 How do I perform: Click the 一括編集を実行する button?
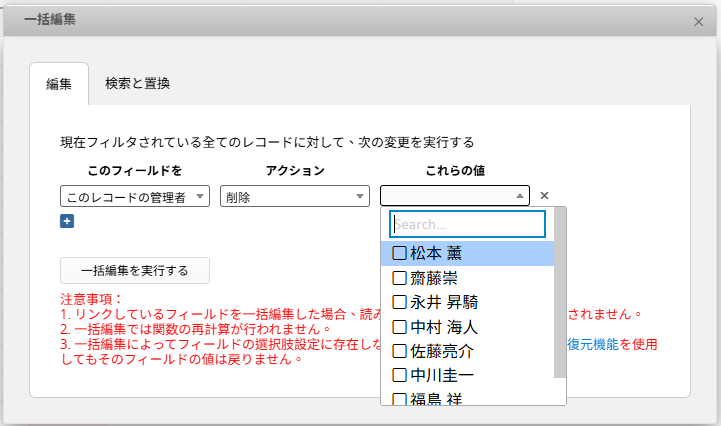click(x=135, y=271)
